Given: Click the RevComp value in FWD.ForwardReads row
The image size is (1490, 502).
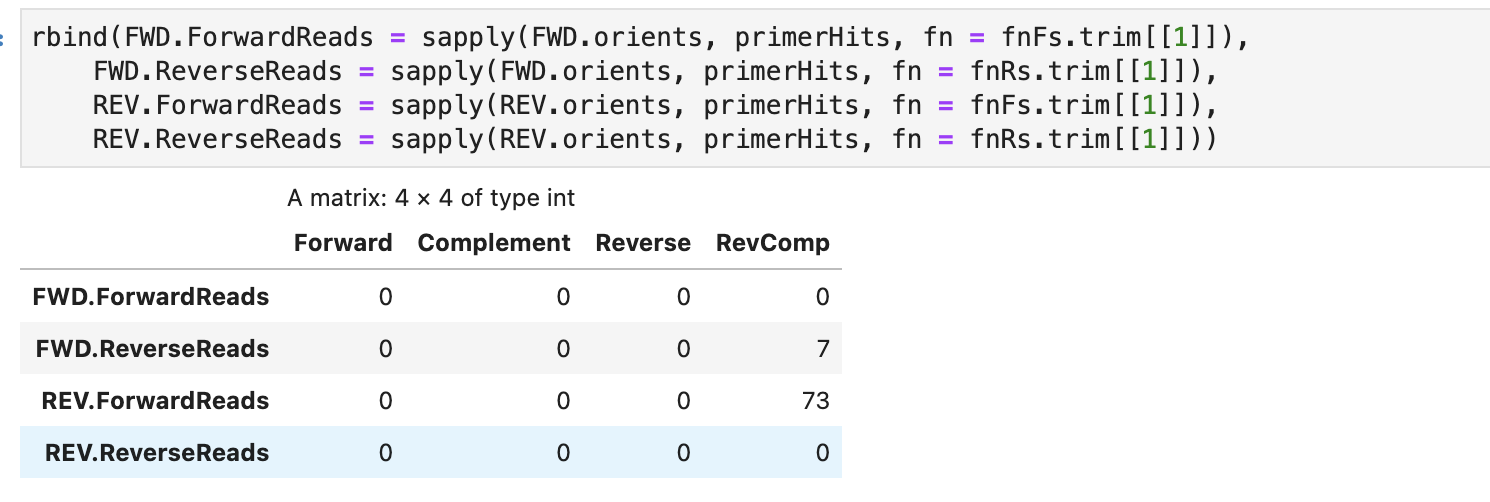Looking at the screenshot, I should (x=823, y=297).
